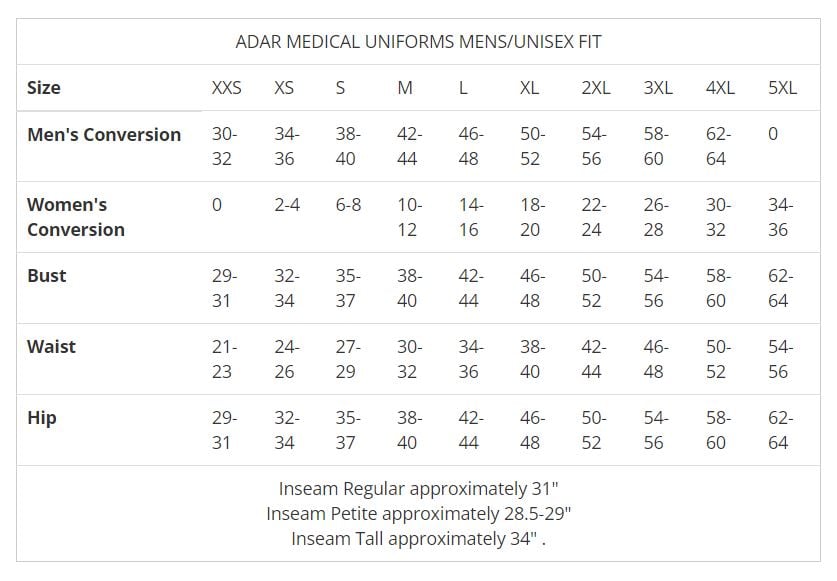Select the 5XL size column header
Screen dimensions: 837x581
coord(782,88)
